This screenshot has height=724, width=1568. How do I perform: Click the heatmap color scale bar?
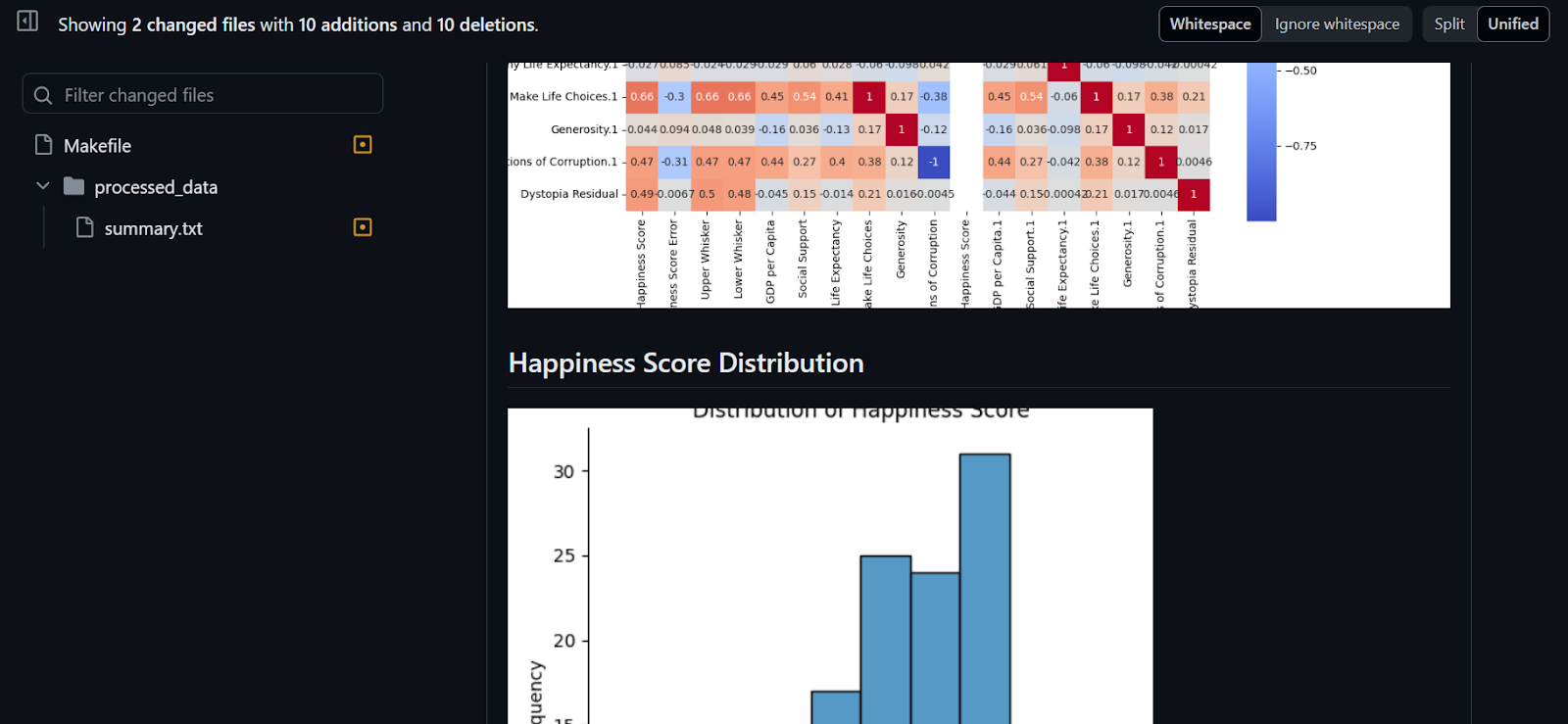1261,142
